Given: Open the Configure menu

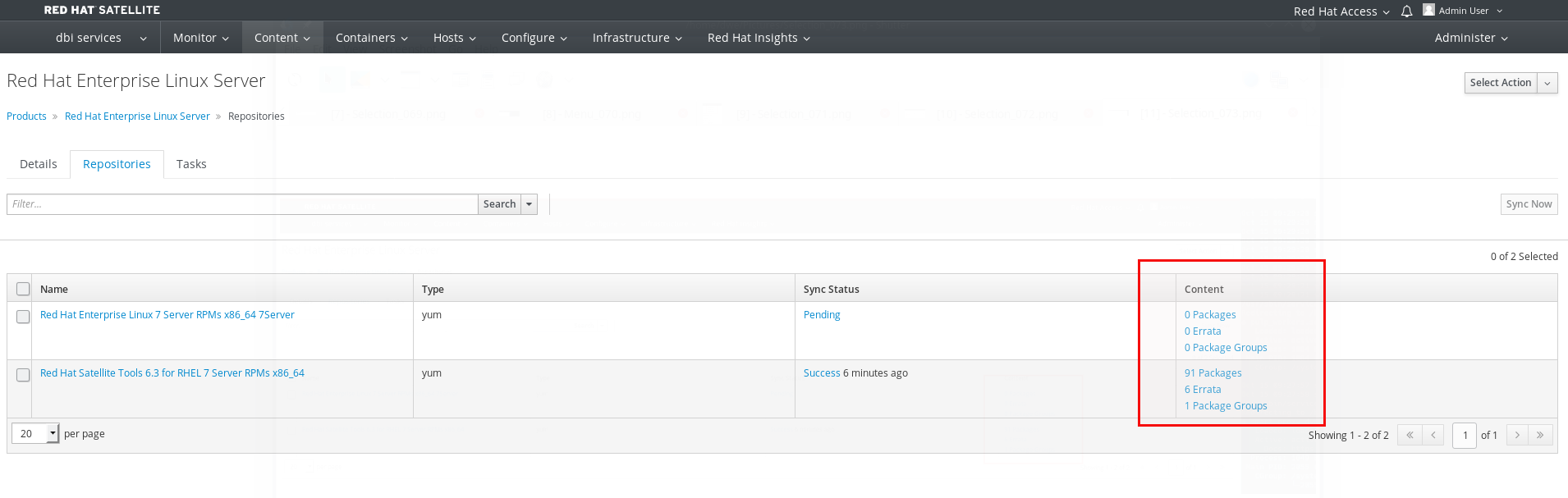Looking at the screenshot, I should click(x=534, y=38).
